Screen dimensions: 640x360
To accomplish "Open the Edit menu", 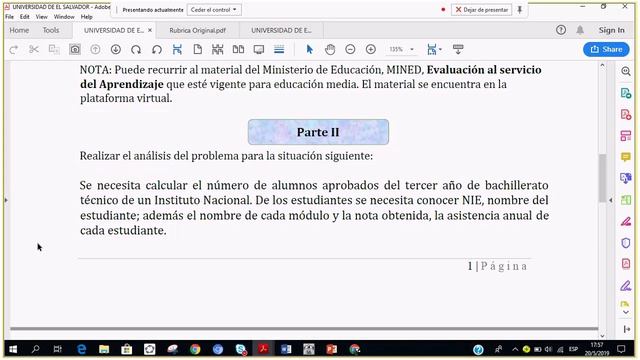I will point(24,17).
